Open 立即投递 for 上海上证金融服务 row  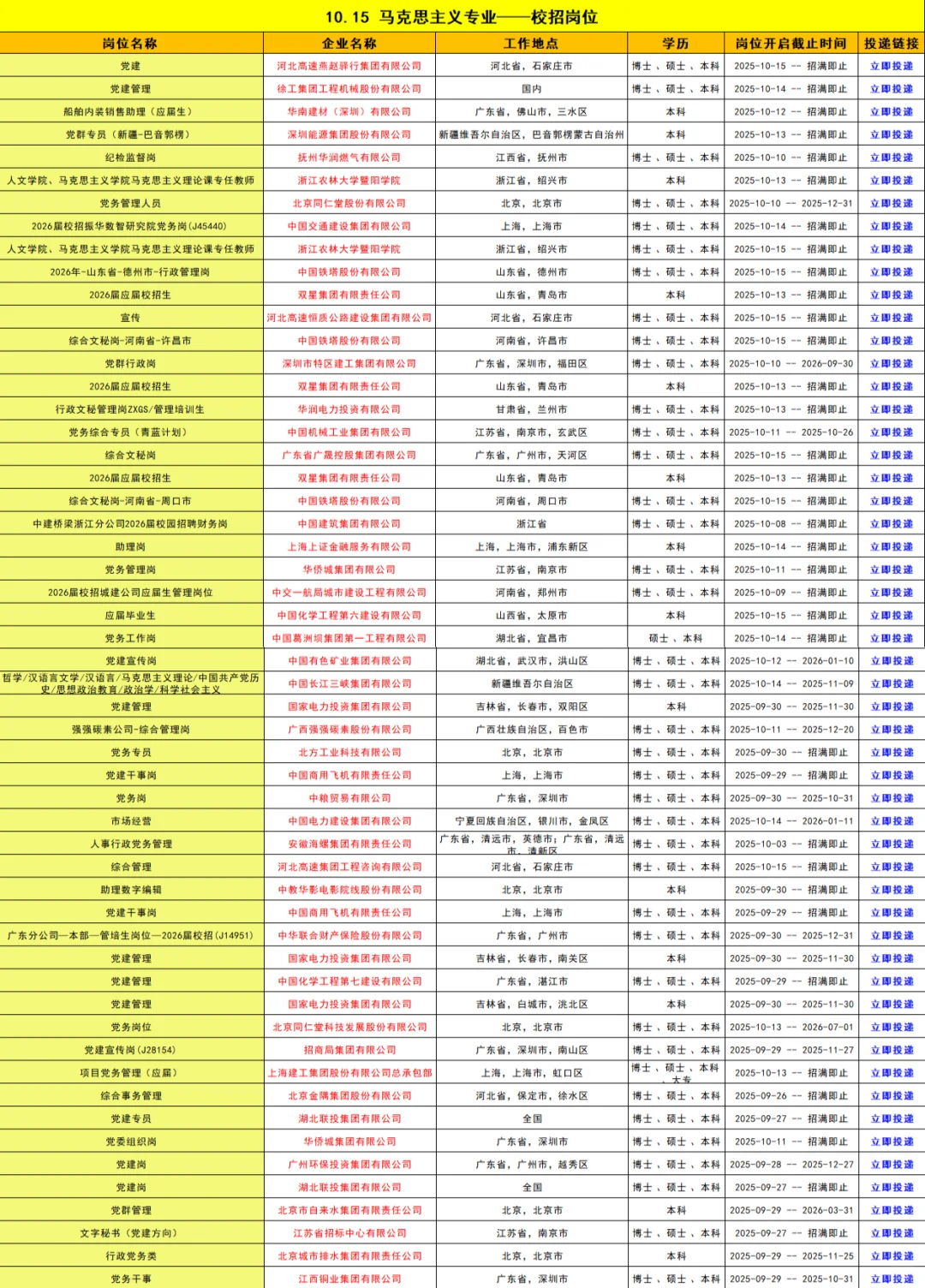click(892, 546)
